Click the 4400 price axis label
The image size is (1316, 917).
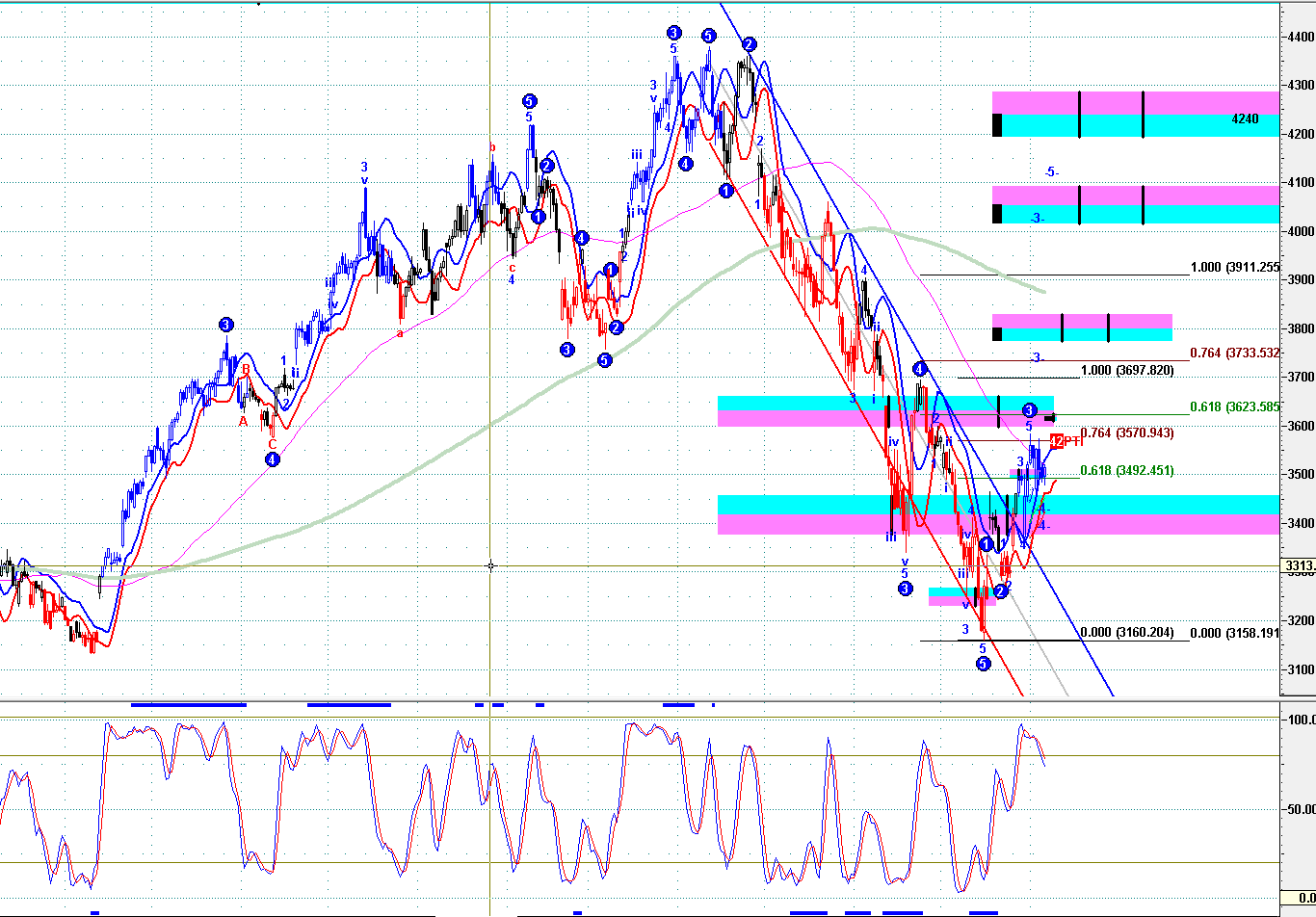(x=1301, y=37)
